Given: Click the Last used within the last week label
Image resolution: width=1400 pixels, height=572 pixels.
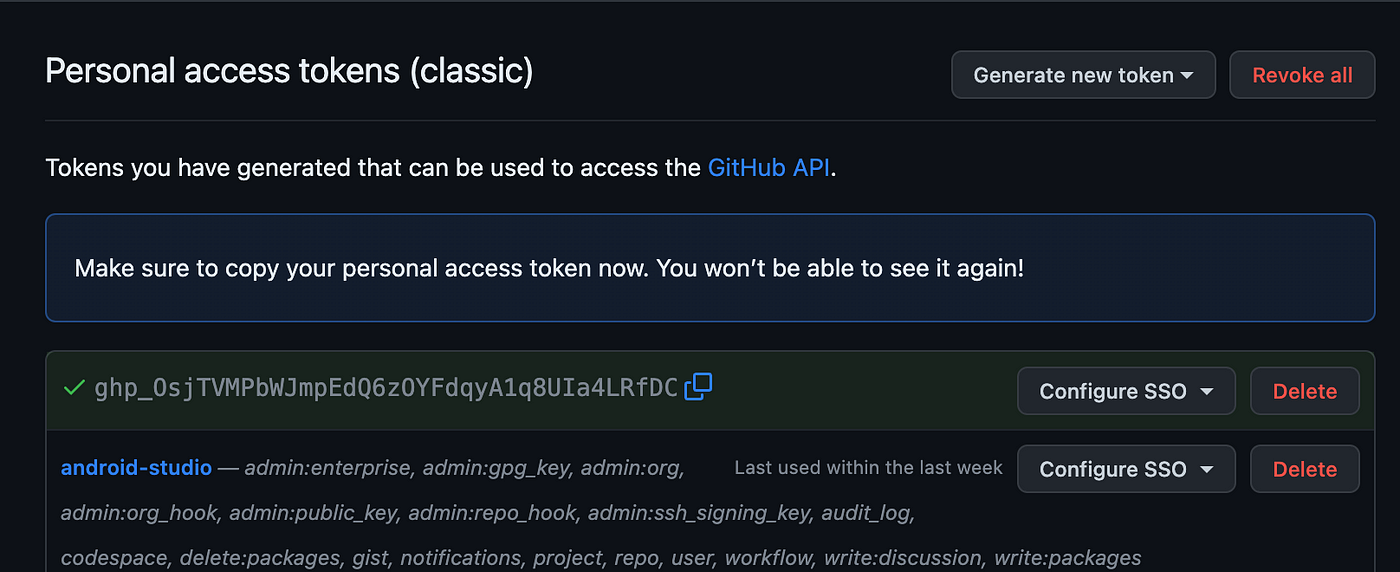Looking at the screenshot, I should pos(868,468).
